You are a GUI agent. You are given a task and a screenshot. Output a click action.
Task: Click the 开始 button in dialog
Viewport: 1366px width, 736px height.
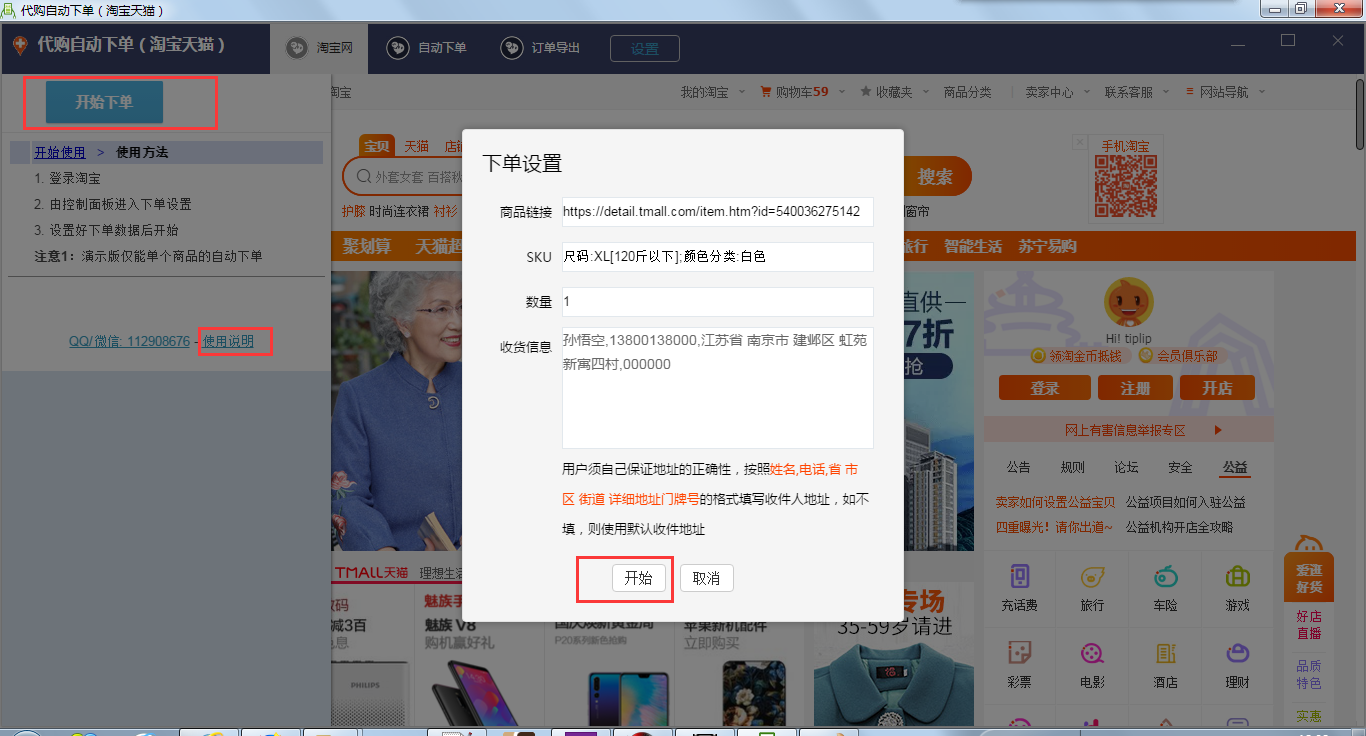click(638, 578)
